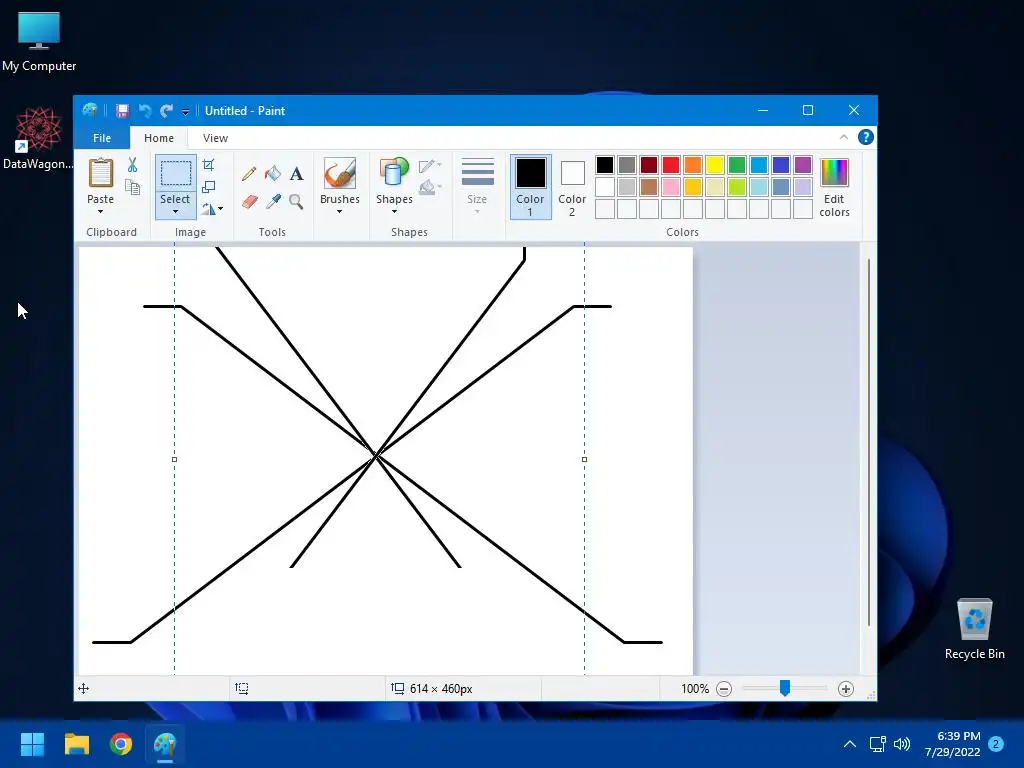Click the Brushes tool icon
The width and height of the screenshot is (1024, 768).
pos(340,174)
